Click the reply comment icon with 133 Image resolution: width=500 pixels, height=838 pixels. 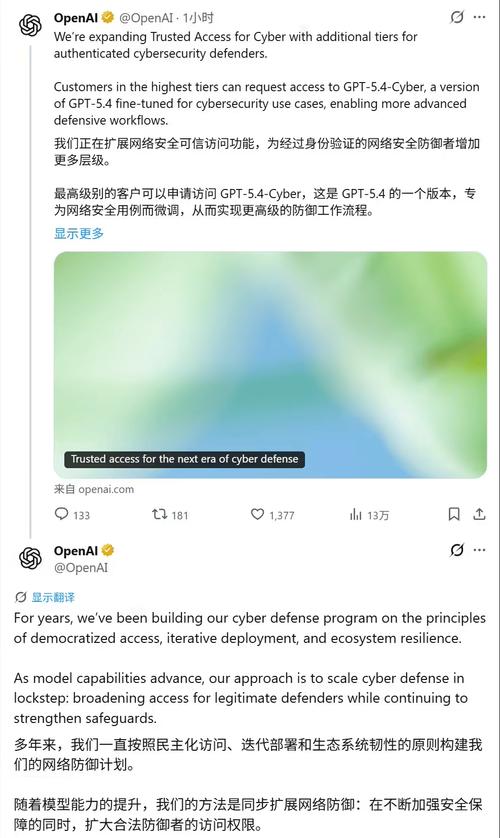coord(62,514)
